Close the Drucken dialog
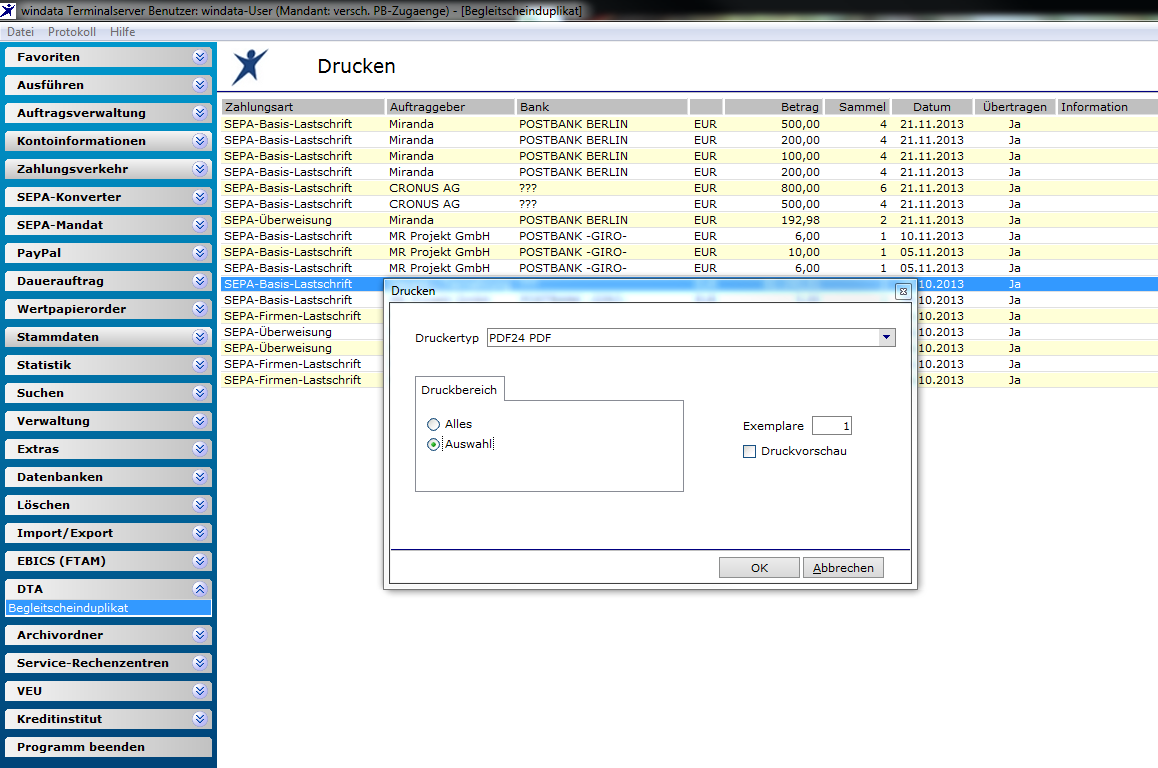The height and width of the screenshot is (768, 1158). [x=903, y=292]
